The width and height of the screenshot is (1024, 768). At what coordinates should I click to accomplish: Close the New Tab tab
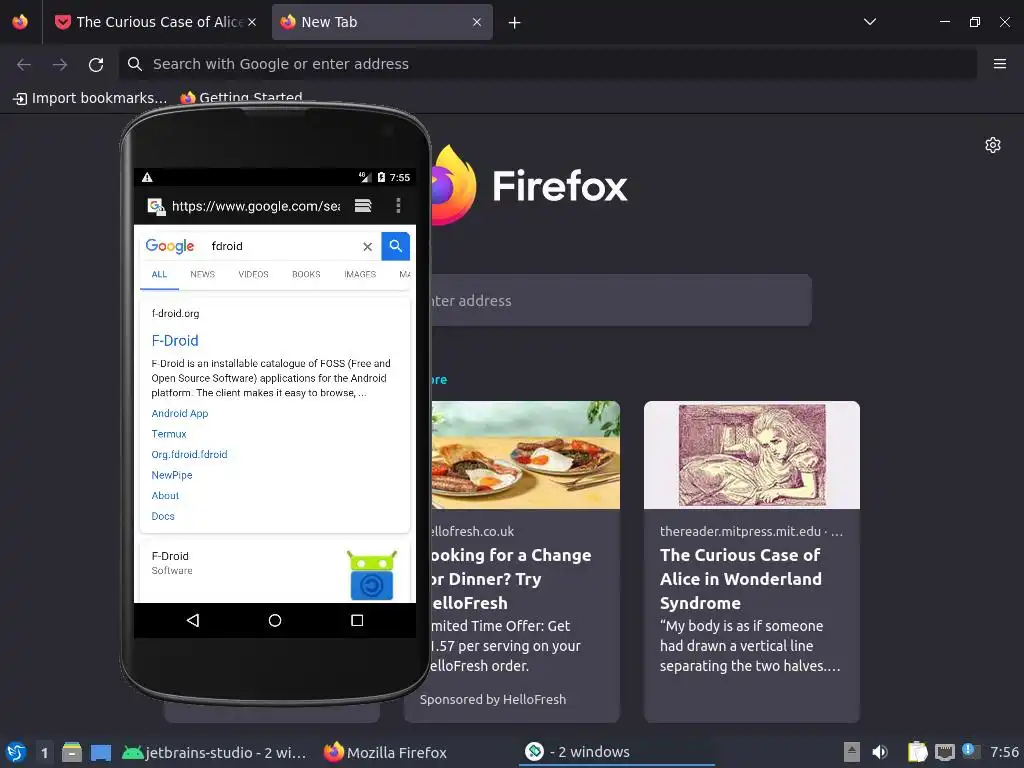[x=477, y=22]
